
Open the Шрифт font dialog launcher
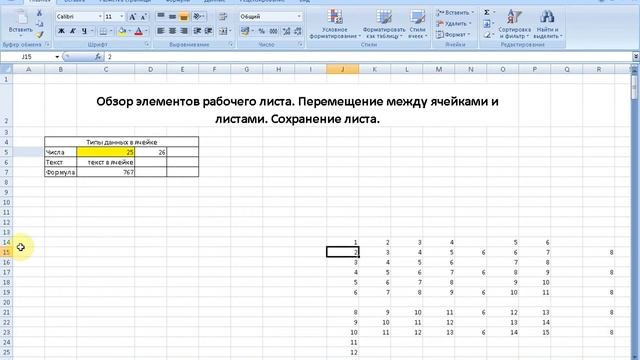click(147, 44)
